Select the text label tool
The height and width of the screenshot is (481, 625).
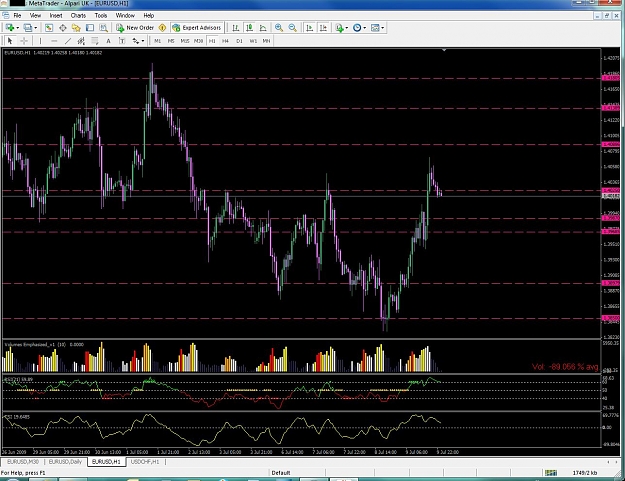pos(122,41)
